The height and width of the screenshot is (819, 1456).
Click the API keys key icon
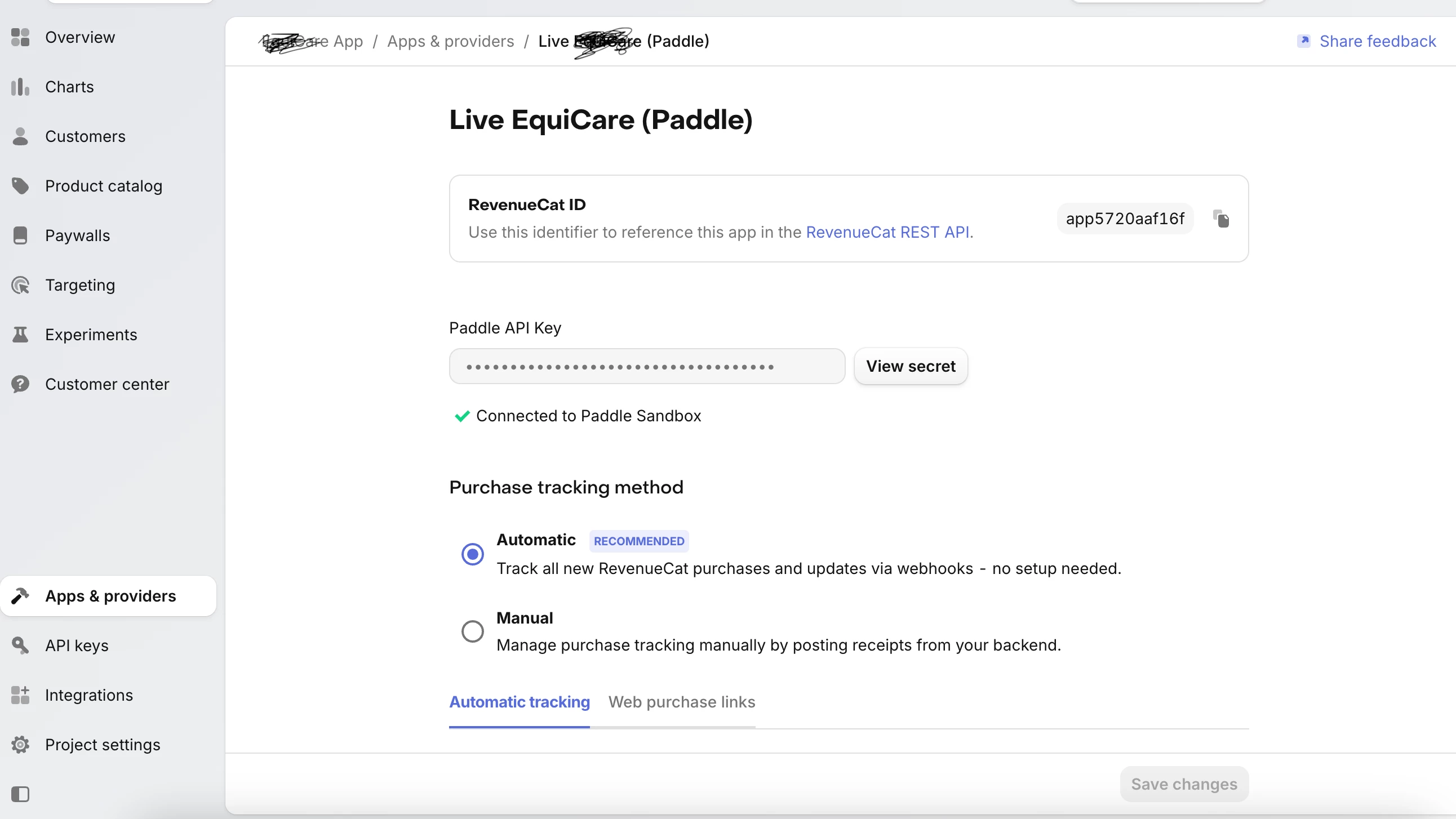[x=20, y=646]
